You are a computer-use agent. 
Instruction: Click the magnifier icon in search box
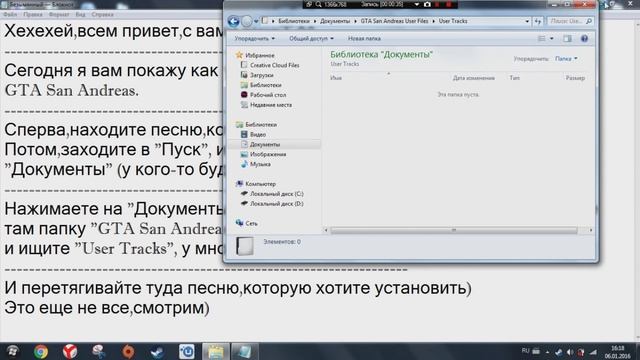(589, 21)
